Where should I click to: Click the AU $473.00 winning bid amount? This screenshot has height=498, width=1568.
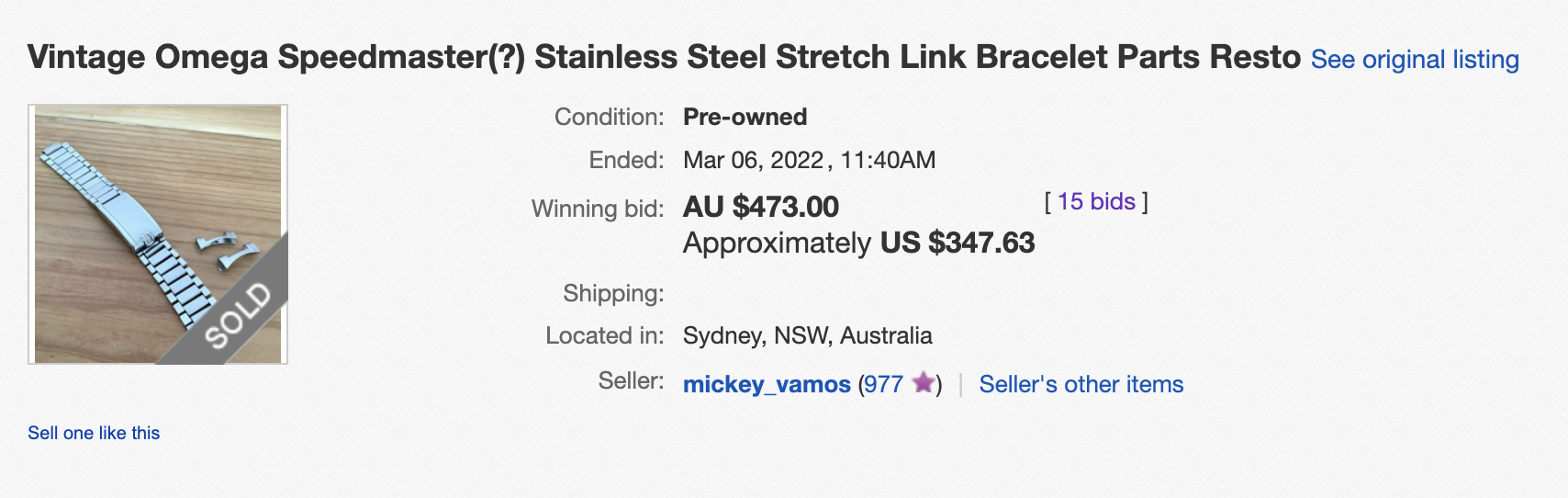point(760,207)
